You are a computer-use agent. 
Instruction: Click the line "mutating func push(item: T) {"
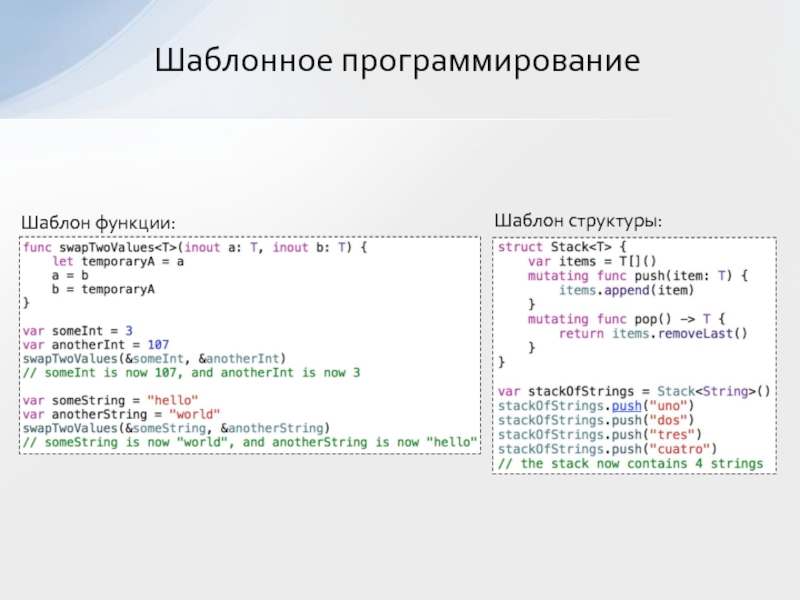click(x=638, y=276)
